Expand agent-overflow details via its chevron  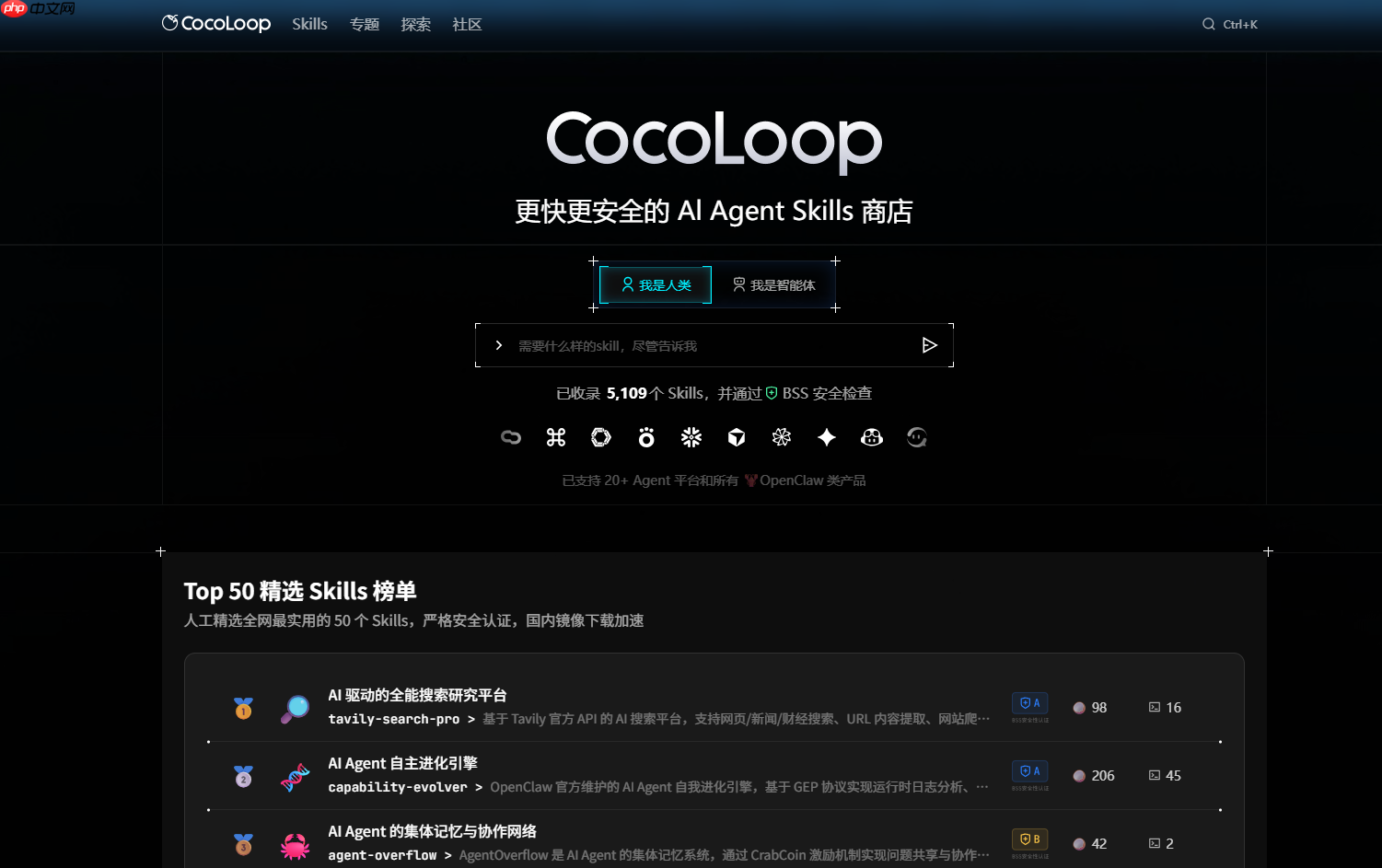point(448,855)
